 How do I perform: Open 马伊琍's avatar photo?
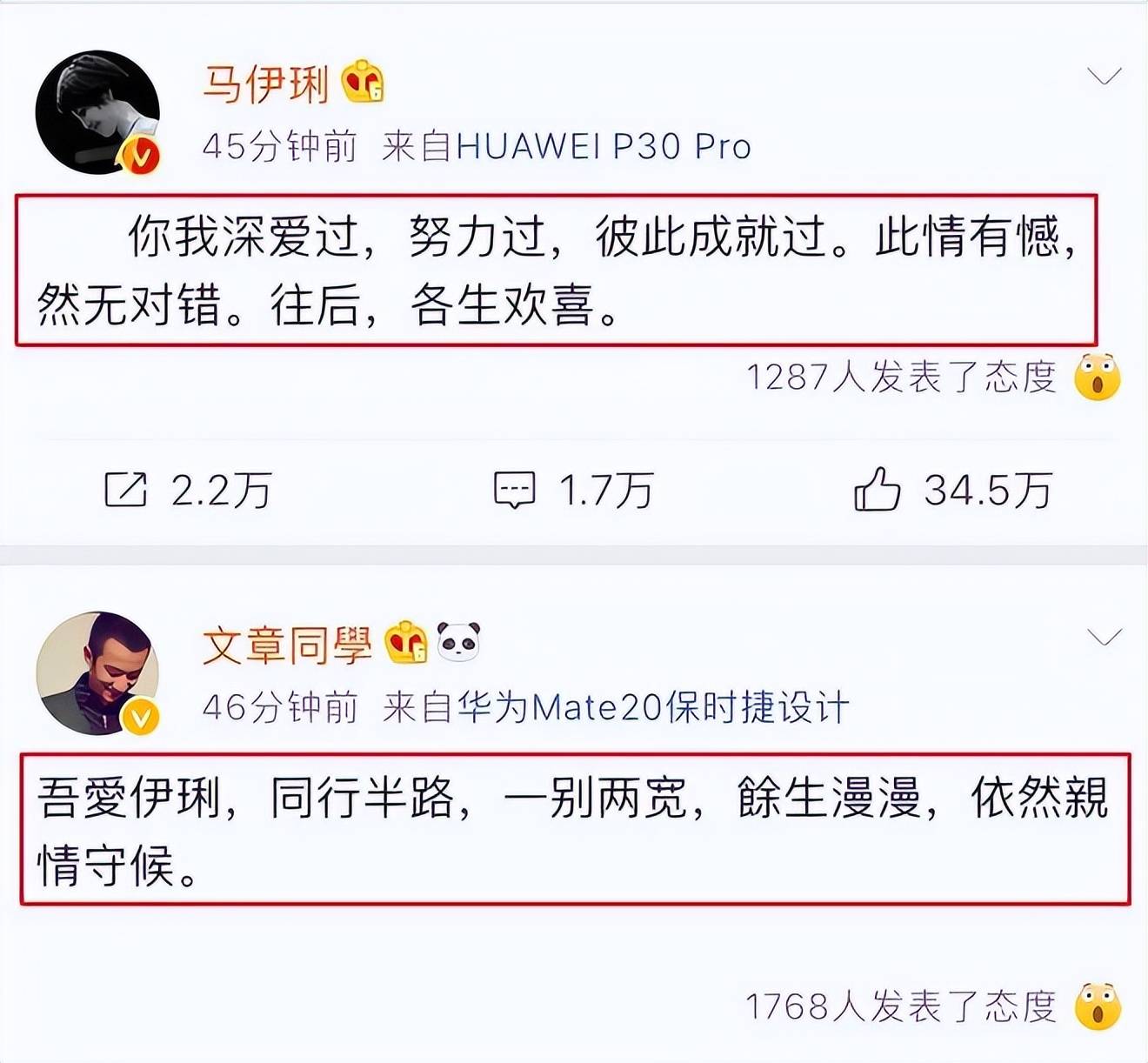(97, 112)
